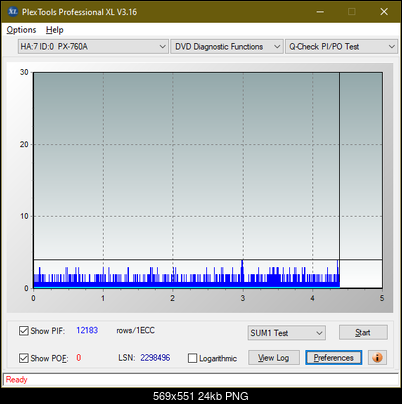Open the DVD Diagnostic Functions dropdown
This screenshot has height=404, width=402.
coord(227,47)
